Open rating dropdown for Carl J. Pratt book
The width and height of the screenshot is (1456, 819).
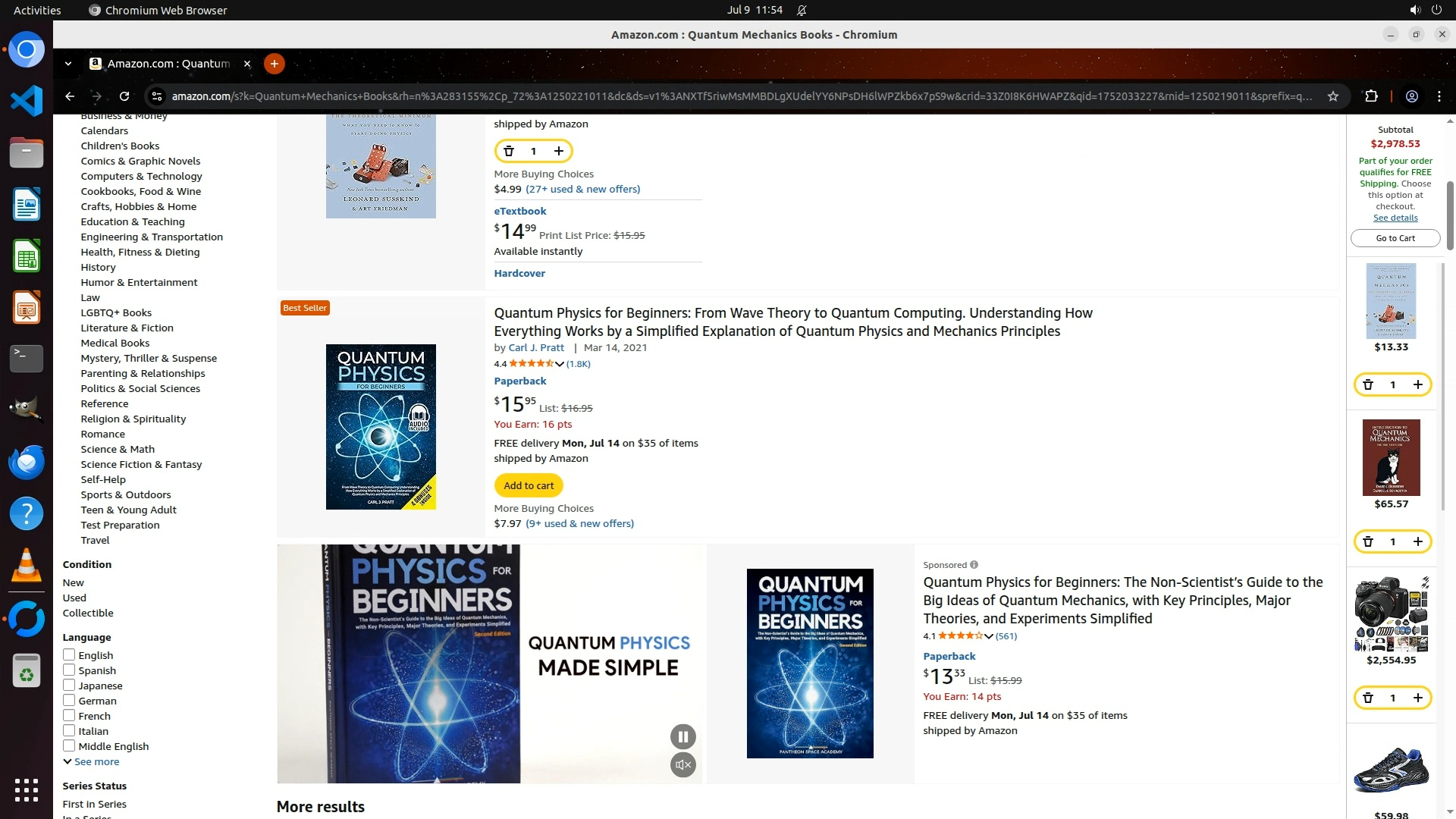(x=560, y=364)
